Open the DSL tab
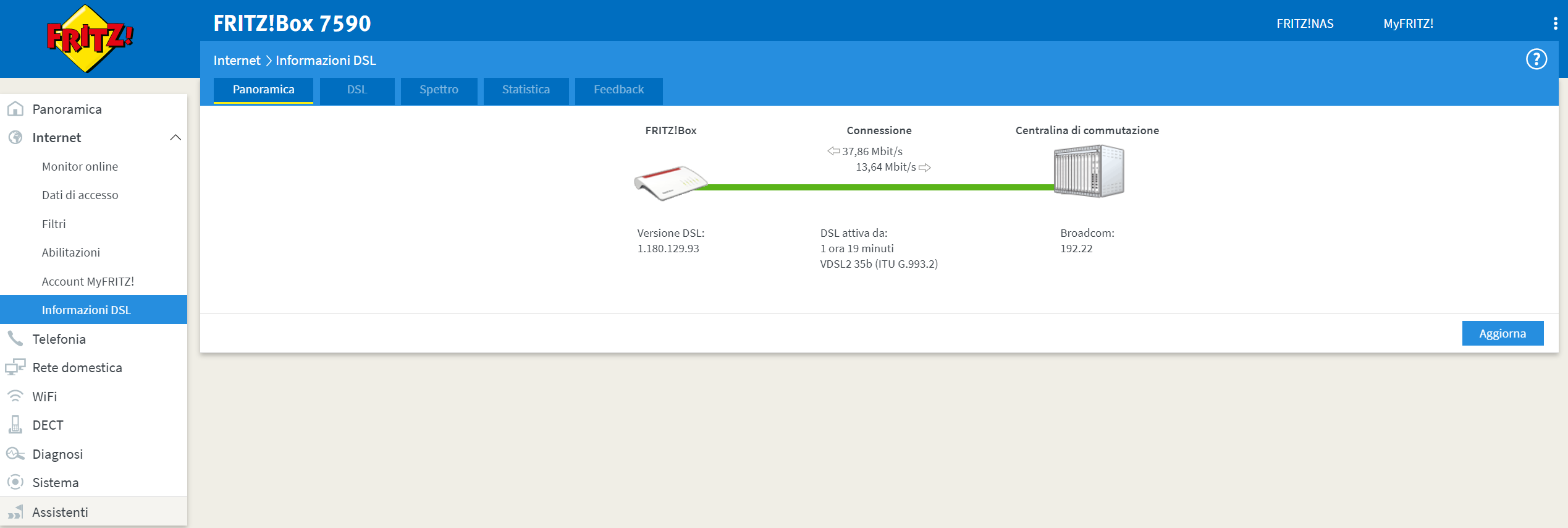The image size is (1568, 528). pos(357,90)
